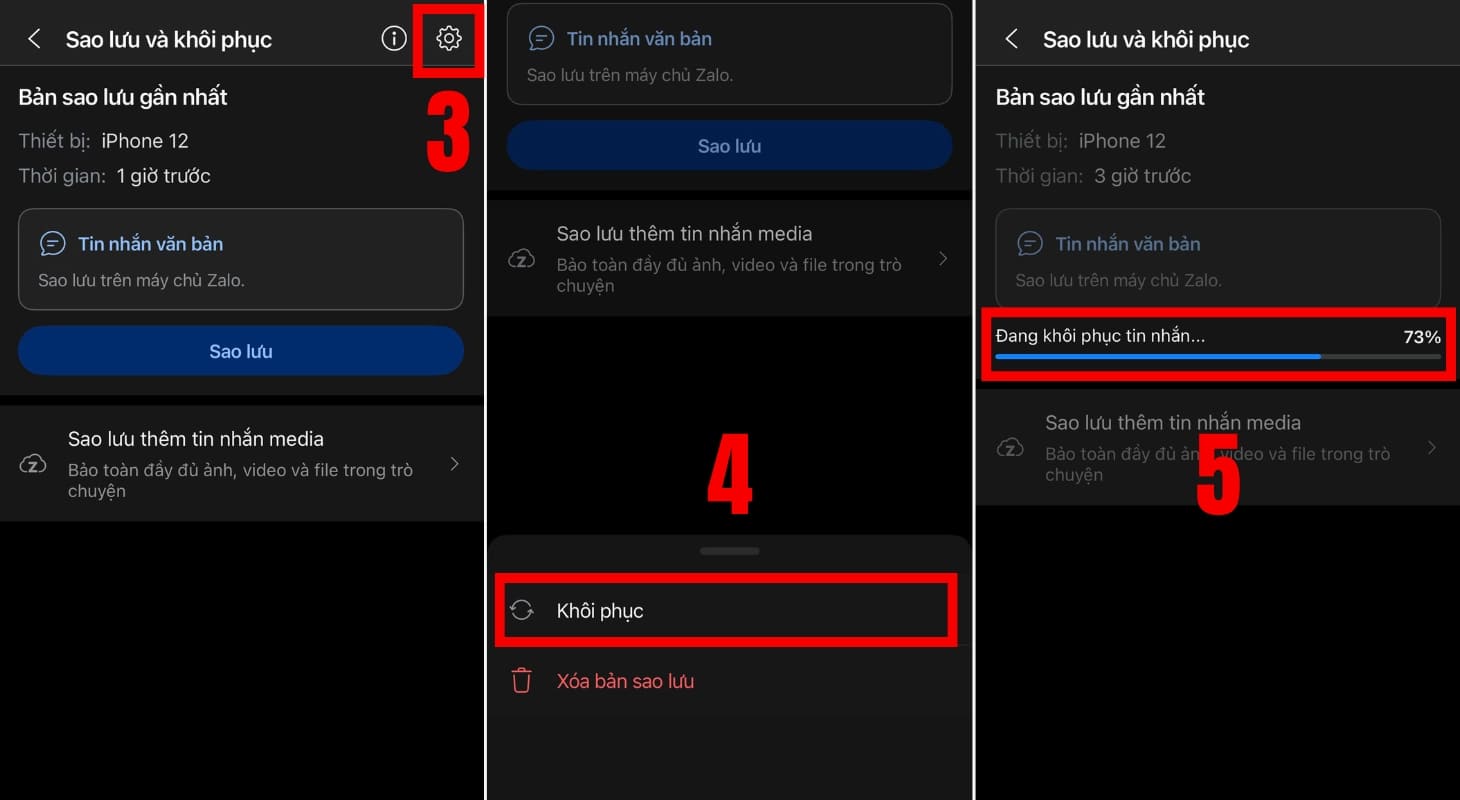Tap the Zalo cloud icon in left screen
Screen dimensions: 1460x800
tap(33, 464)
